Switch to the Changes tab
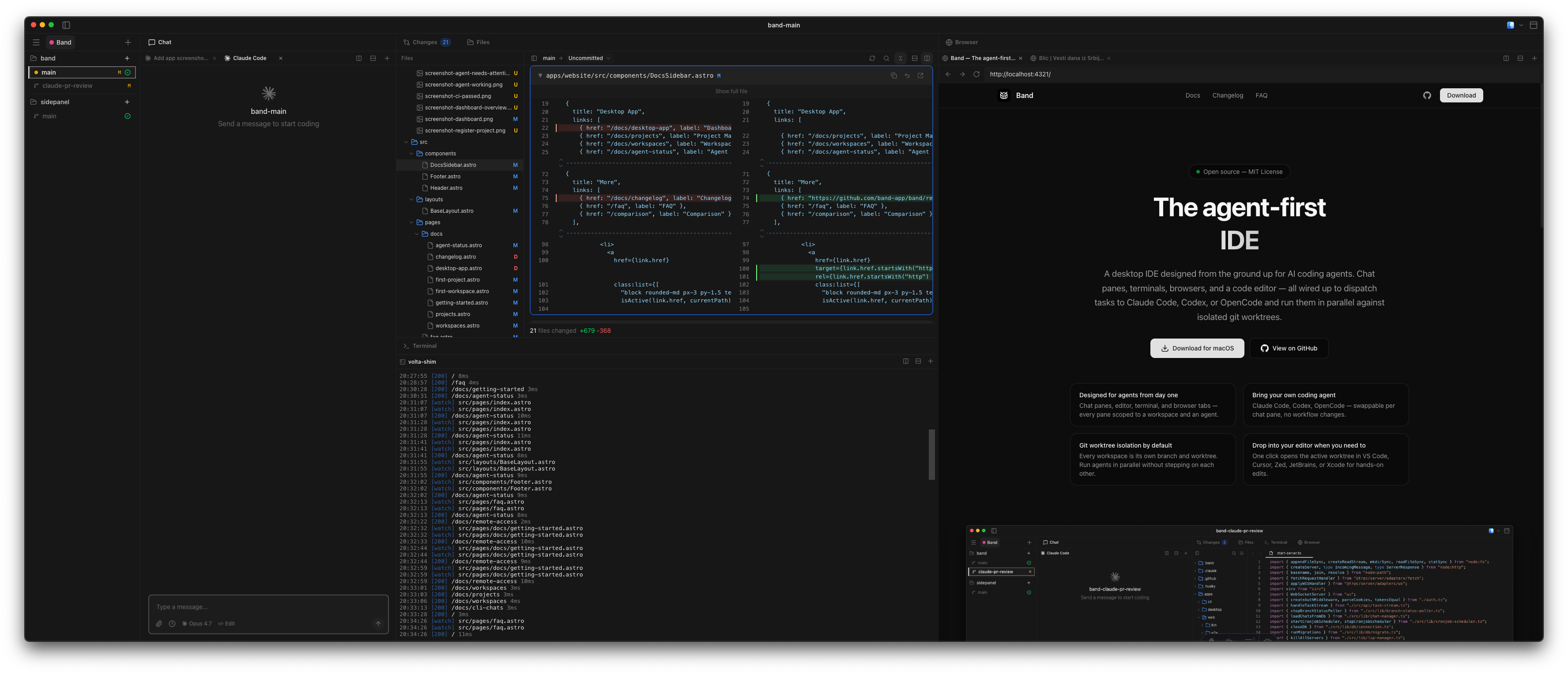Screen dimensions: 1568x674 point(426,43)
